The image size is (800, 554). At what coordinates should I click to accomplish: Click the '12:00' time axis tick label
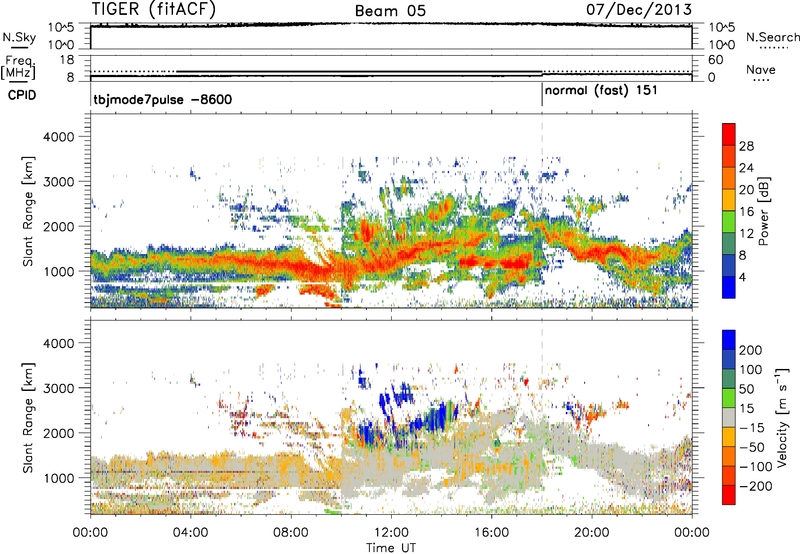coord(391,533)
